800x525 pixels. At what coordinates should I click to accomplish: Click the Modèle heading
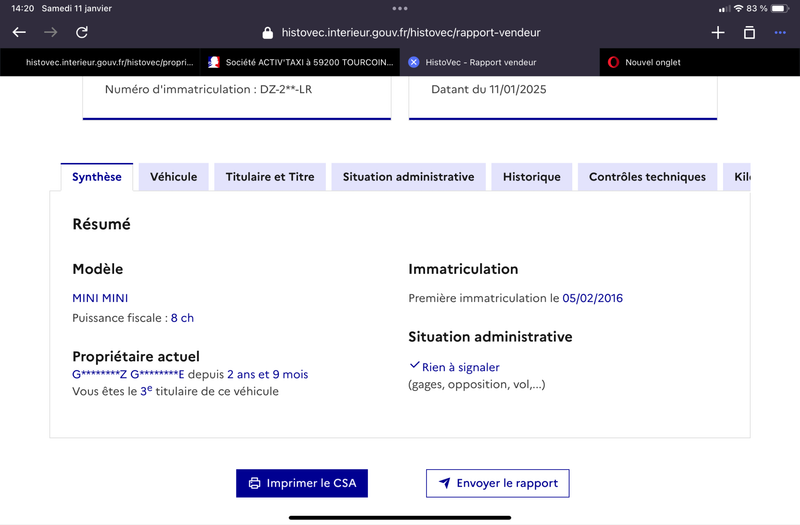point(97,269)
